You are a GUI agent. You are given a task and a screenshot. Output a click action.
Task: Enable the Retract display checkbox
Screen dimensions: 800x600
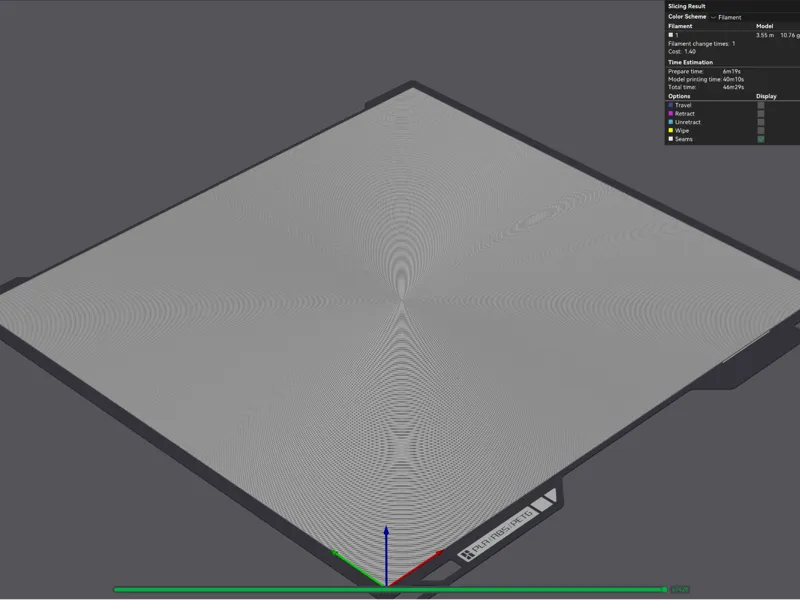pyautogui.click(x=761, y=114)
